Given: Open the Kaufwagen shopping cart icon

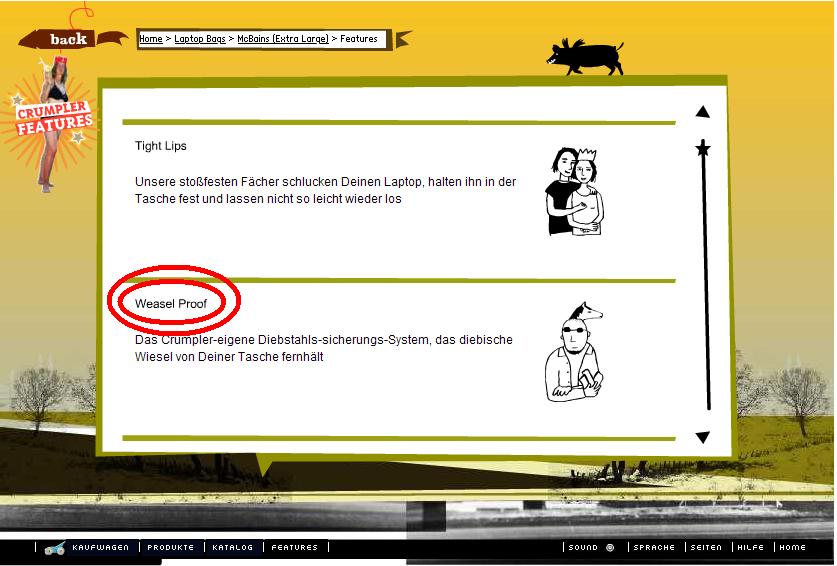Looking at the screenshot, I should (x=56, y=548).
